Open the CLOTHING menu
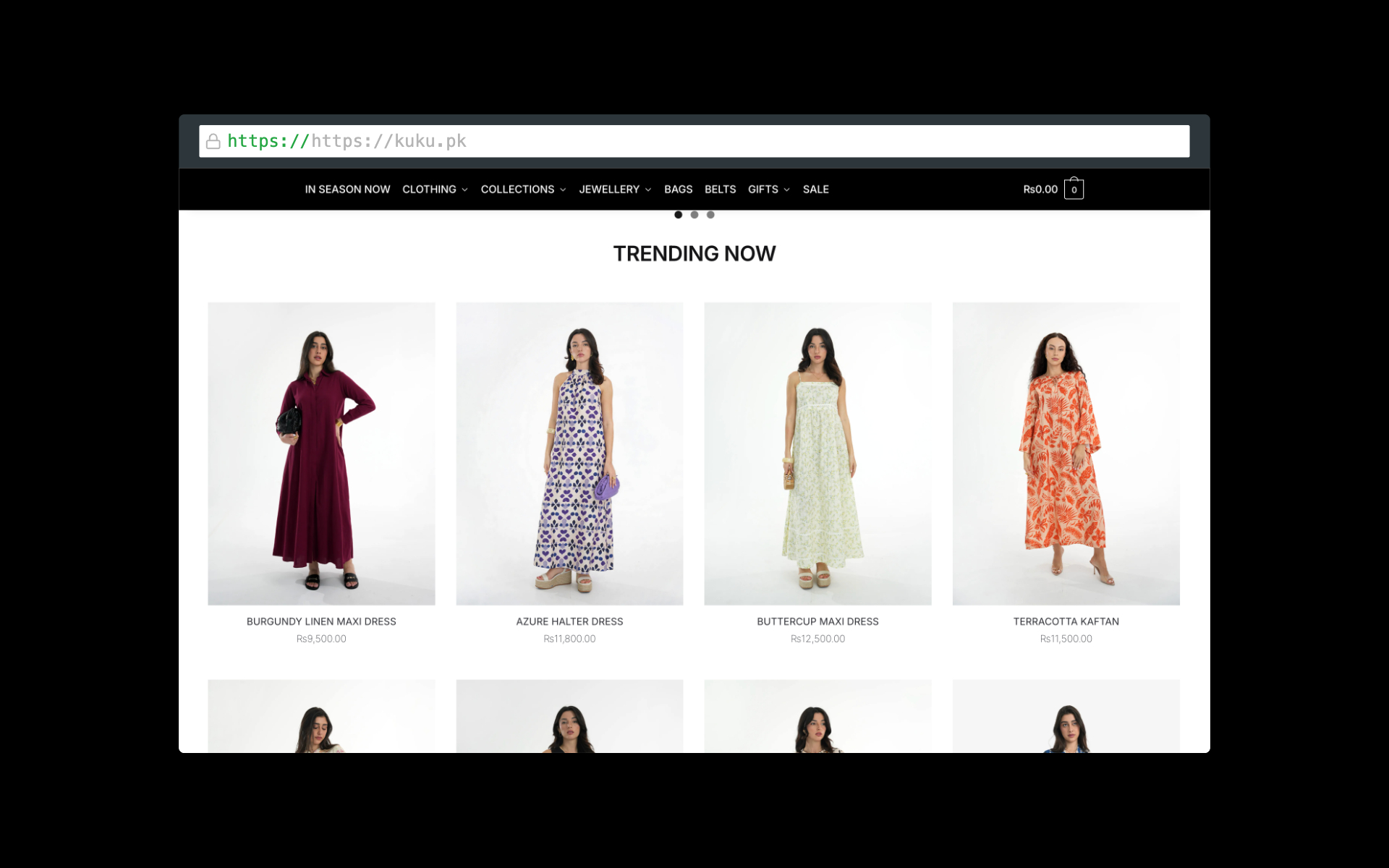1389x868 pixels. (x=429, y=190)
